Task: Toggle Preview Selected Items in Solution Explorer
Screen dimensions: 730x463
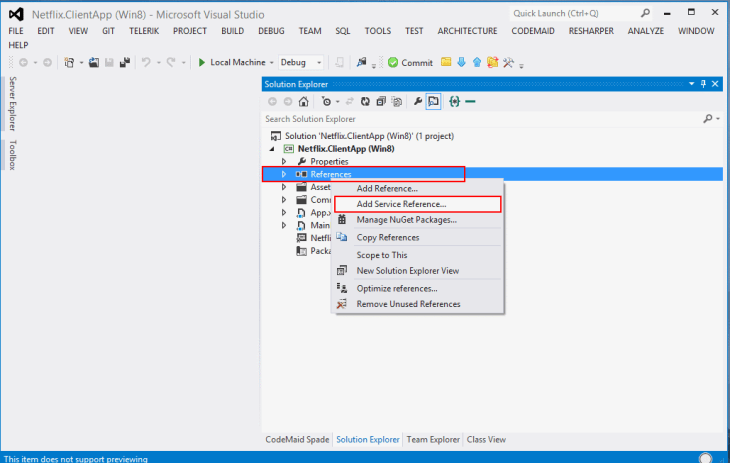Action: (433, 102)
